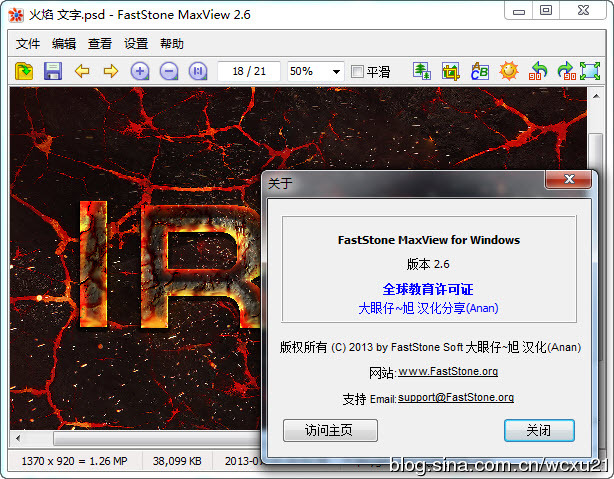Viewport: 614px width, 479px height.
Task: Open the resize image tree icon
Action: coord(422,71)
